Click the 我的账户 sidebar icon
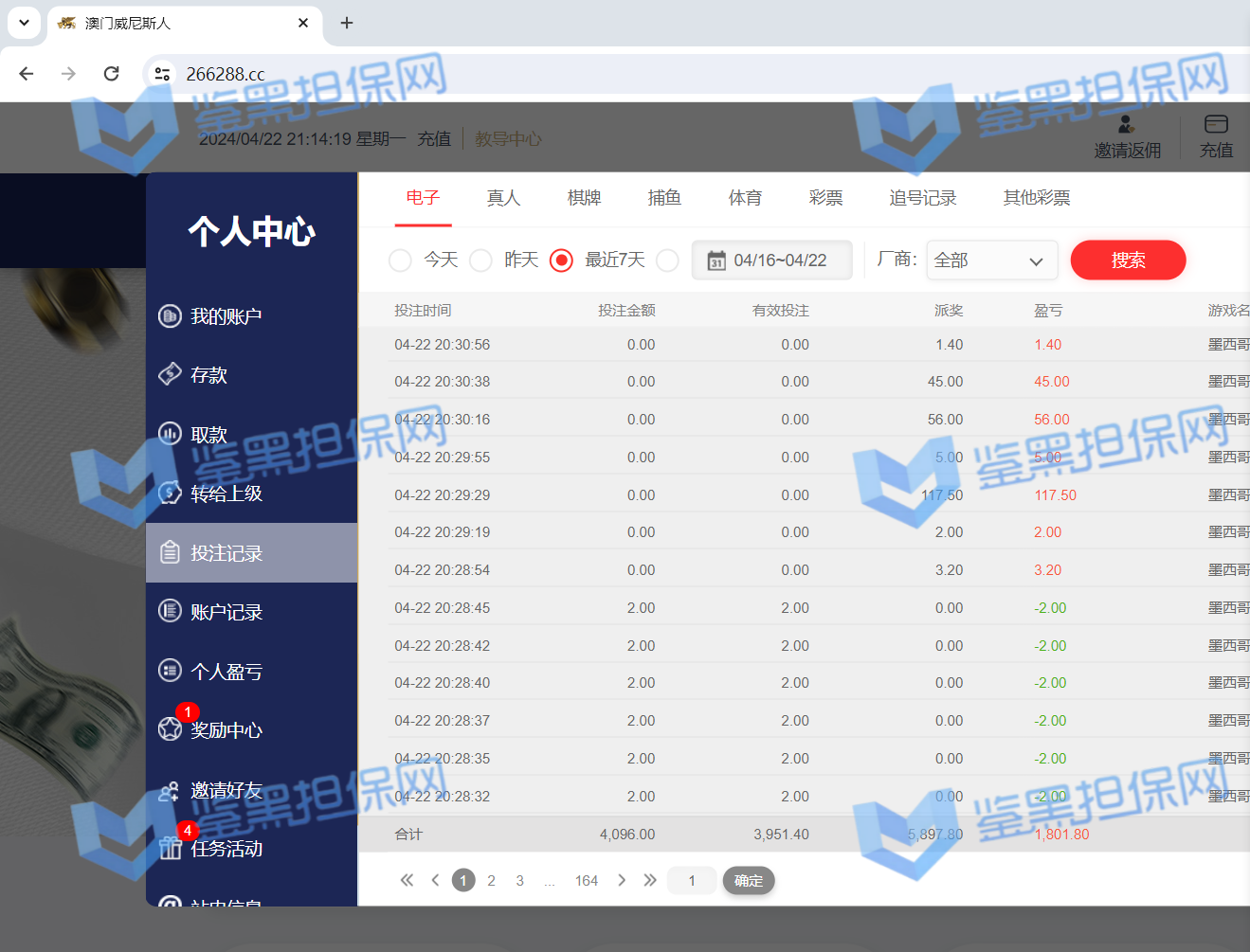The image size is (1250, 952). coord(170,316)
